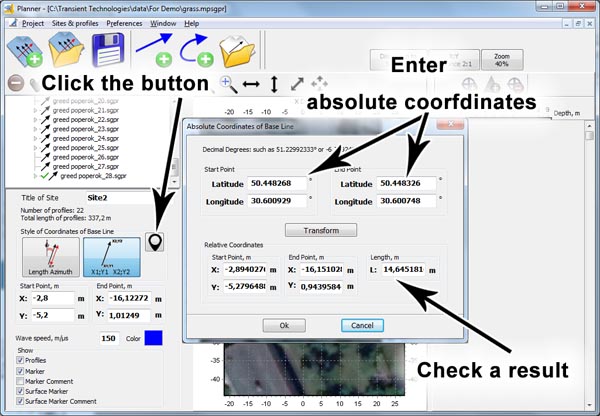Add a curved profile with arc arrow icon
This screenshot has width=600, height=416.
click(x=197, y=50)
